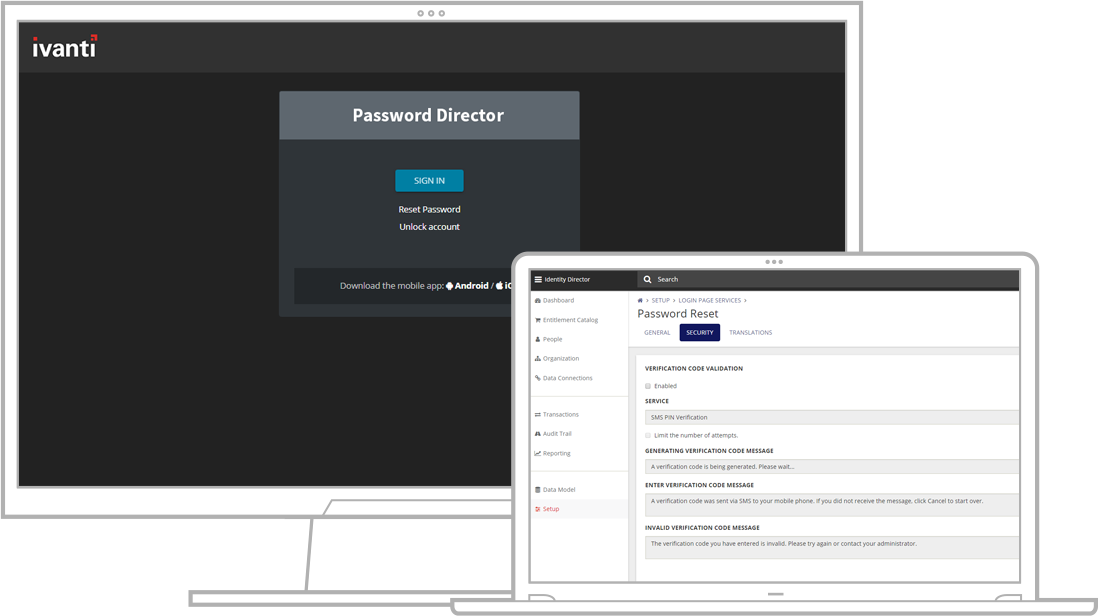Open the hamburger menu beside Identity Director
The image size is (1098, 616).
538,279
